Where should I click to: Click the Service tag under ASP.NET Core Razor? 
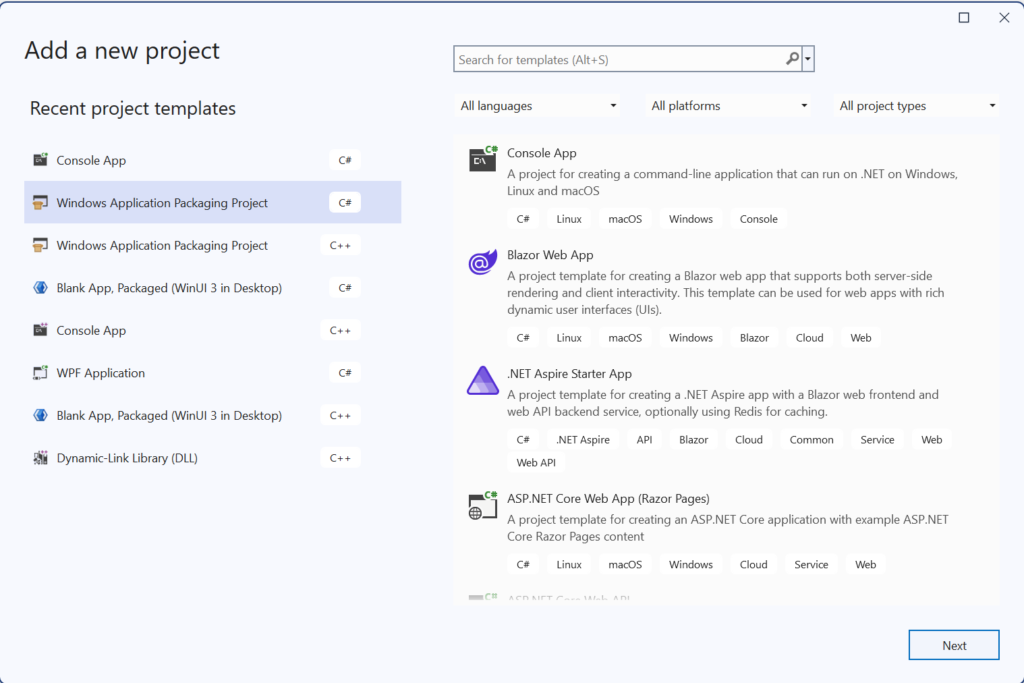tap(811, 564)
